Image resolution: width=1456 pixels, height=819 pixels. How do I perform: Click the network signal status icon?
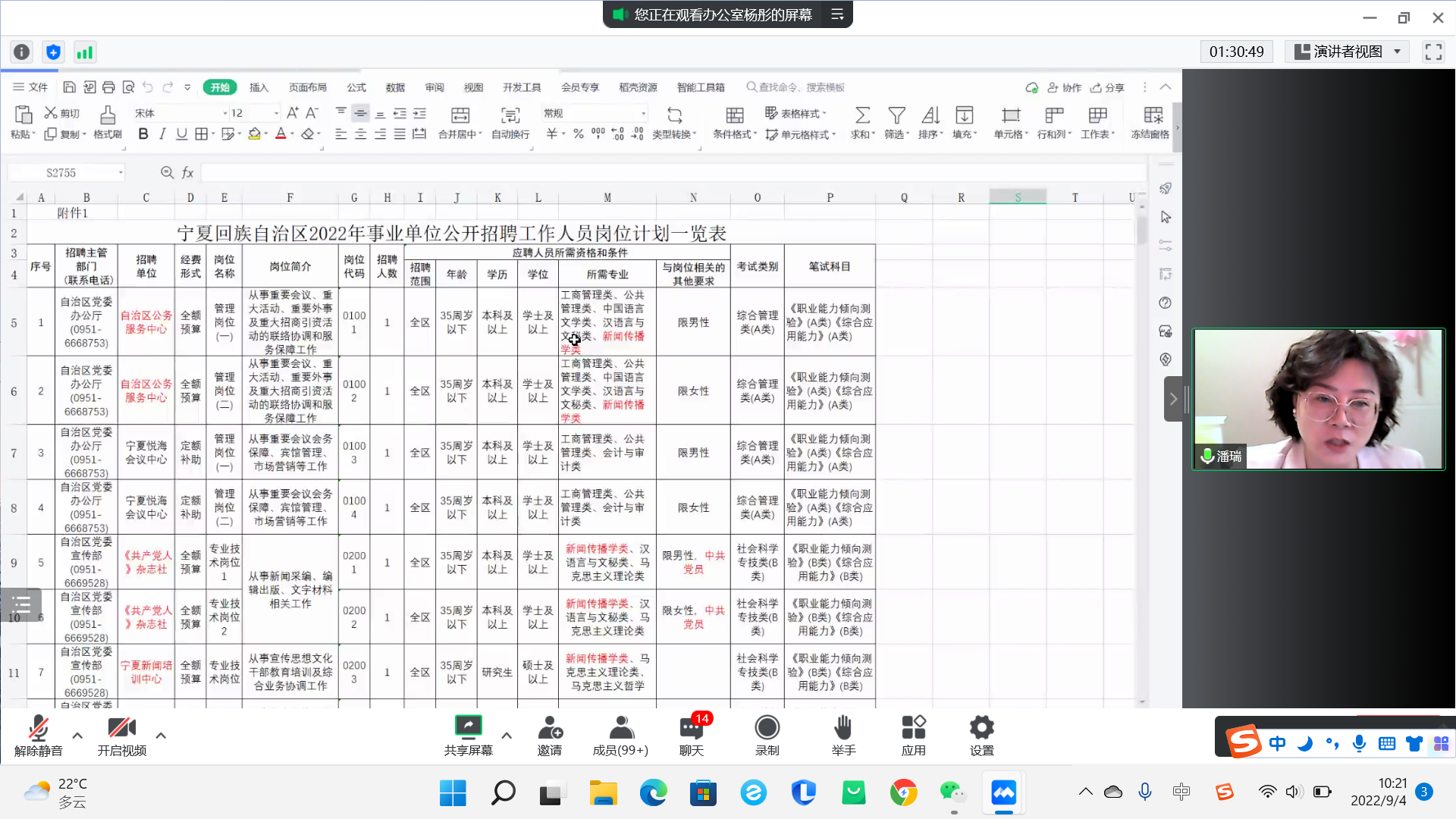pos(84,52)
